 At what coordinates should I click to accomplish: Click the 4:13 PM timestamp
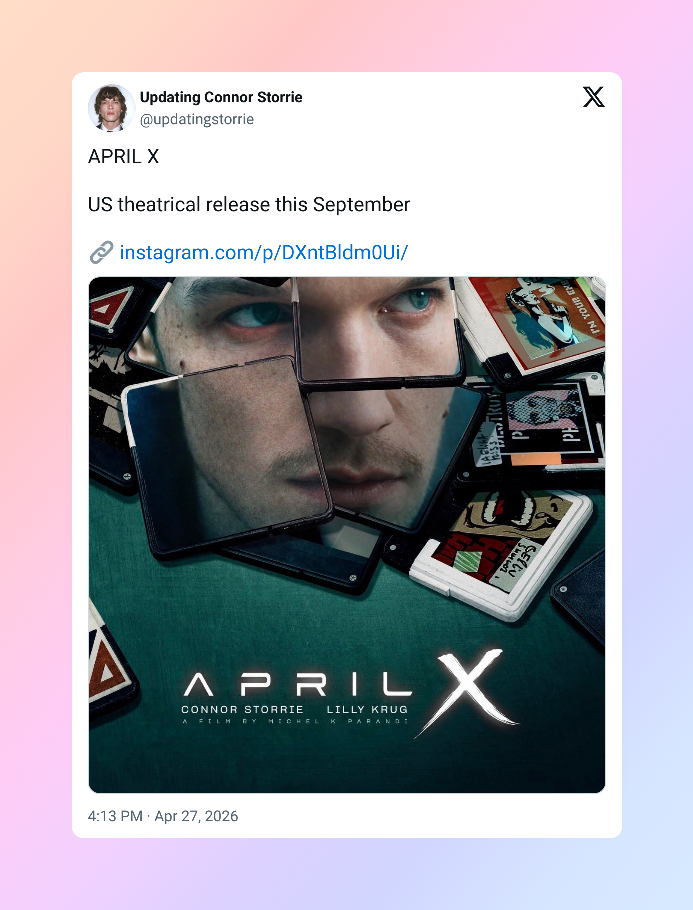click(115, 816)
